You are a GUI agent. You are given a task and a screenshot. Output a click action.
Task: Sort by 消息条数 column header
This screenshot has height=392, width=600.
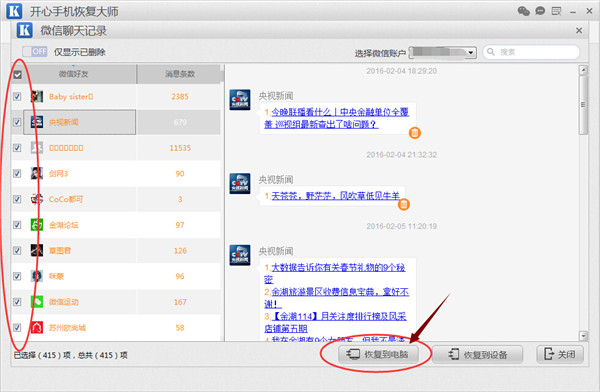point(180,74)
